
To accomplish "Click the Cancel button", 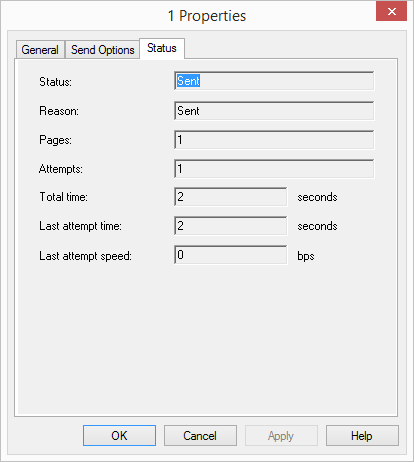I will pyautogui.click(x=200, y=435).
